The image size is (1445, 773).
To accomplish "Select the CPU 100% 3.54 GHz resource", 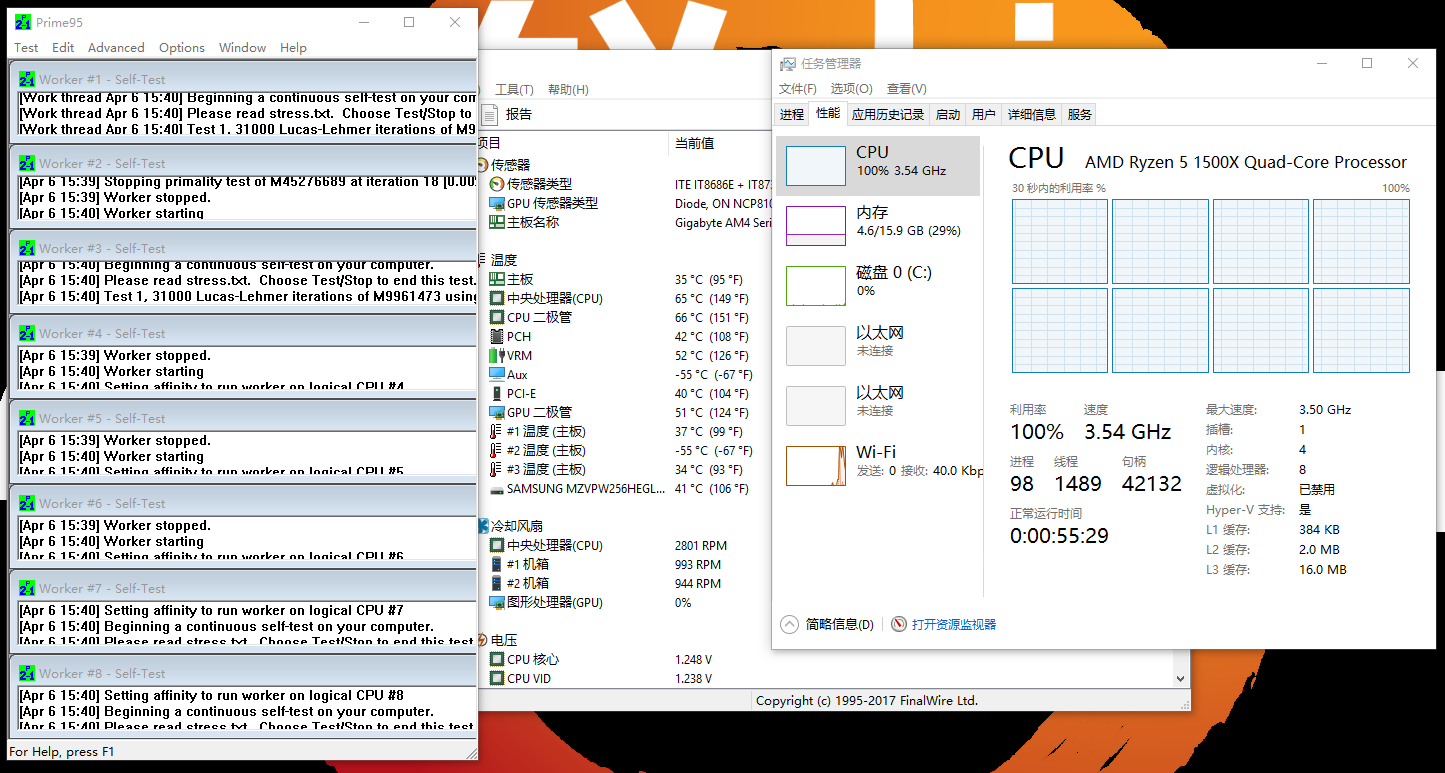I will click(x=878, y=165).
